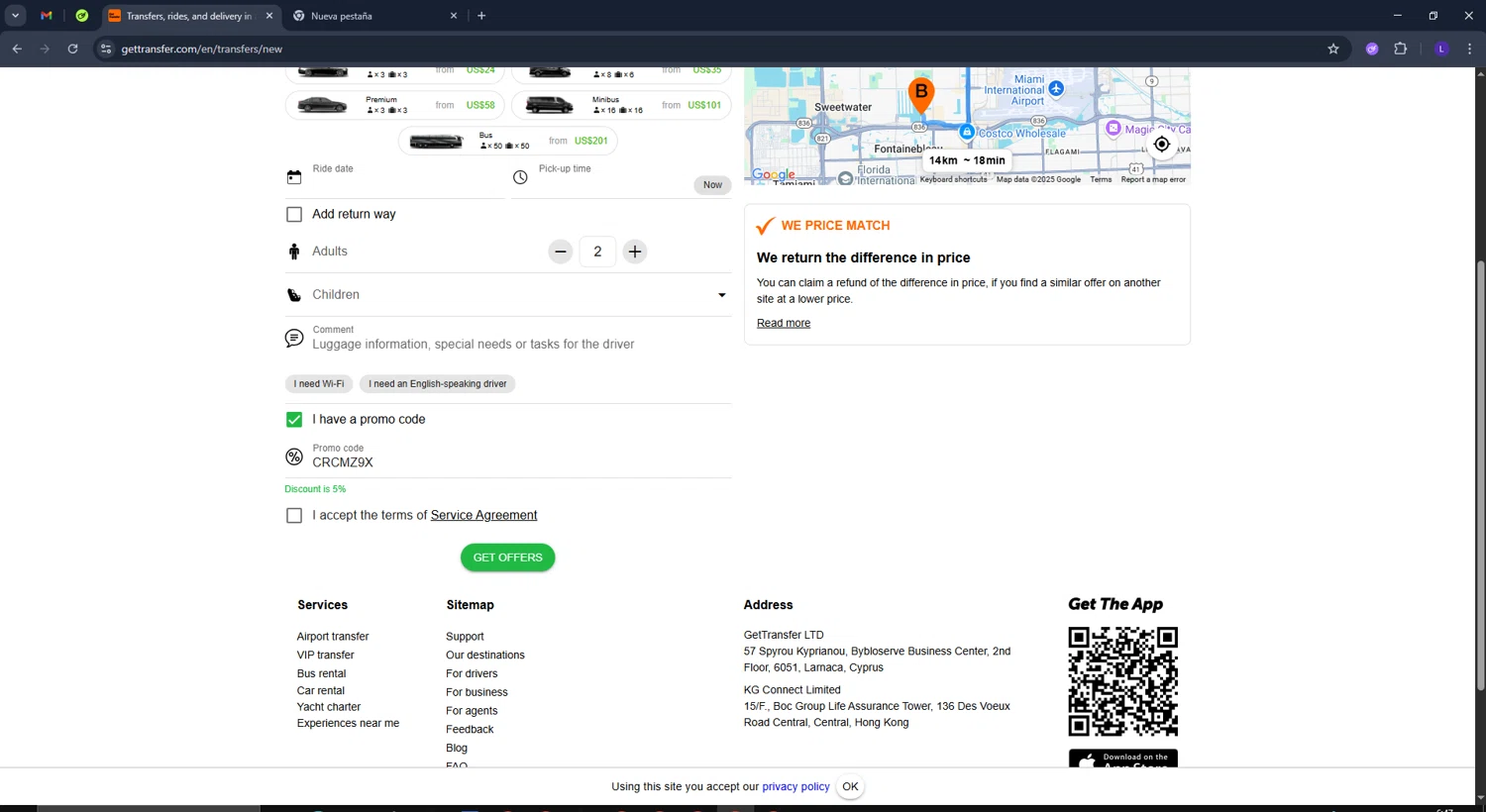This screenshot has height=812, width=1486.
Task: Open Experiences near me link
Action: pos(348,724)
